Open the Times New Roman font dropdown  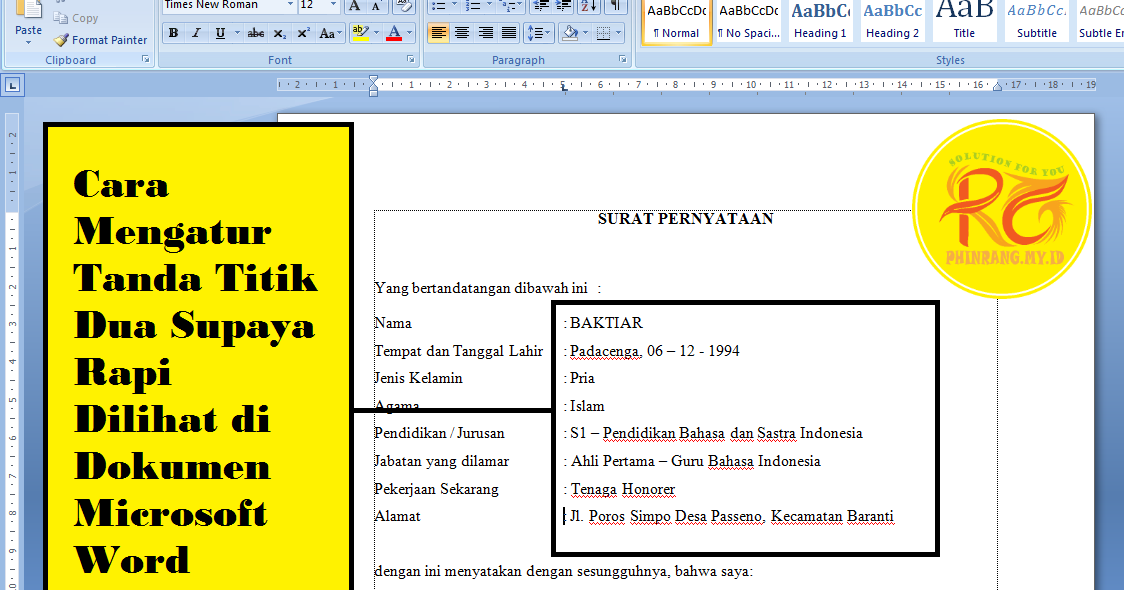click(291, 6)
